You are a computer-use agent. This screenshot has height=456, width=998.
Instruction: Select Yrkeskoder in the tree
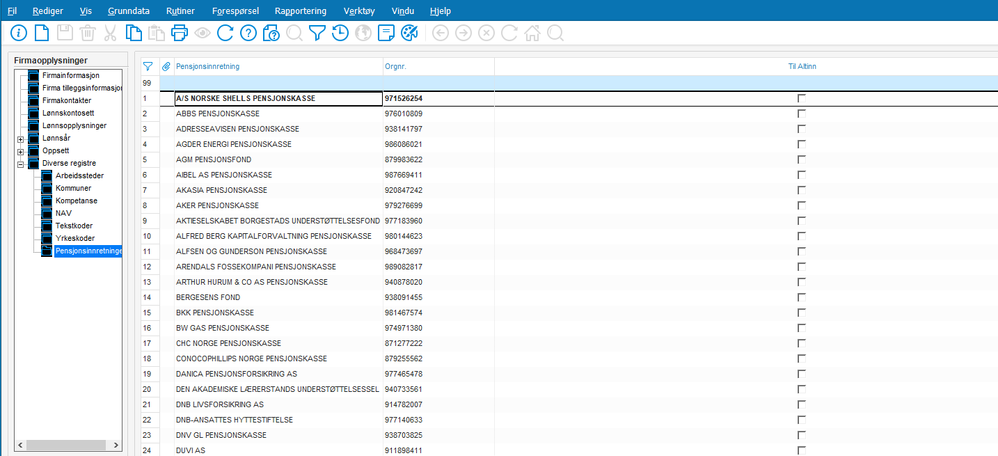(x=75, y=238)
